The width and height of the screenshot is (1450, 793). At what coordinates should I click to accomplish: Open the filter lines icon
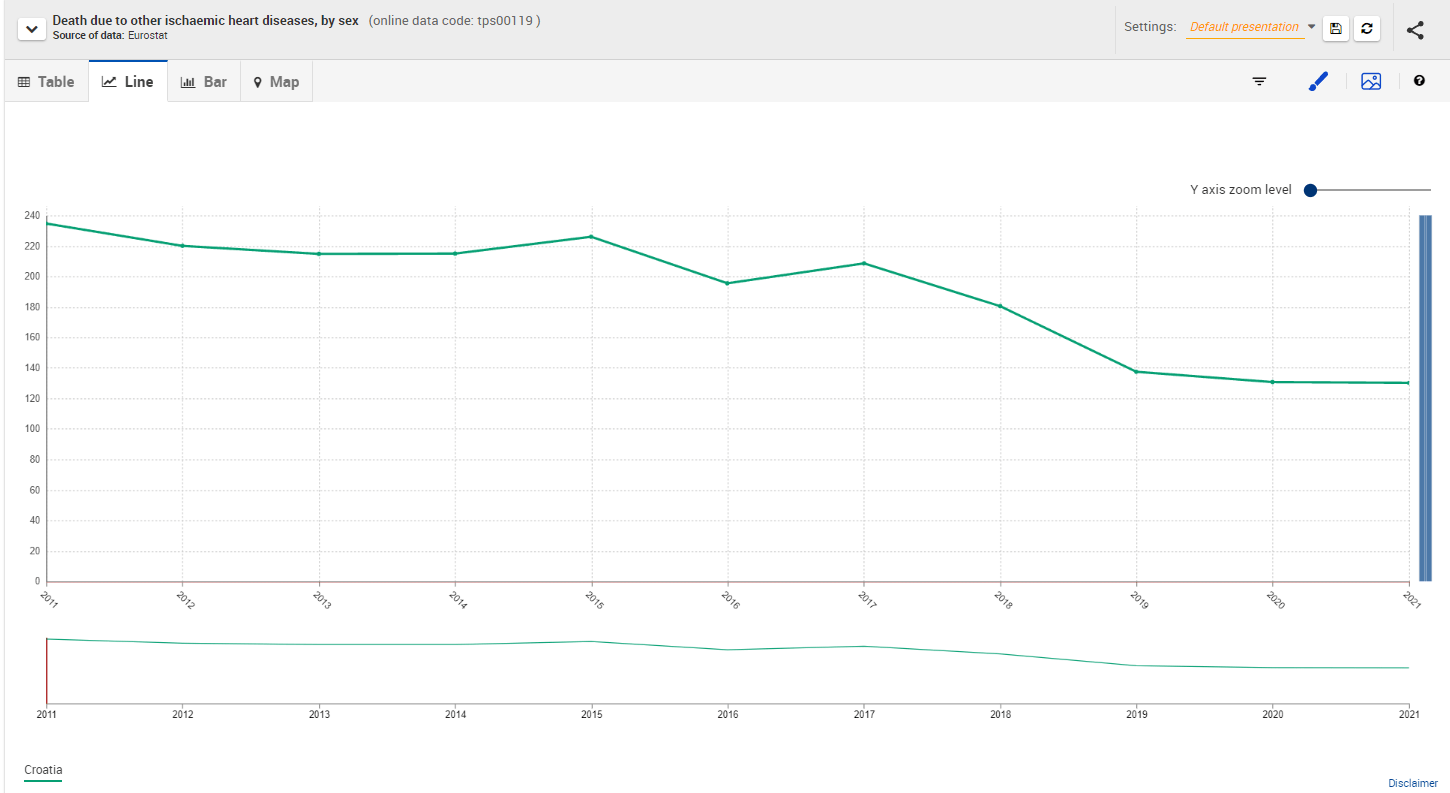(x=1259, y=82)
